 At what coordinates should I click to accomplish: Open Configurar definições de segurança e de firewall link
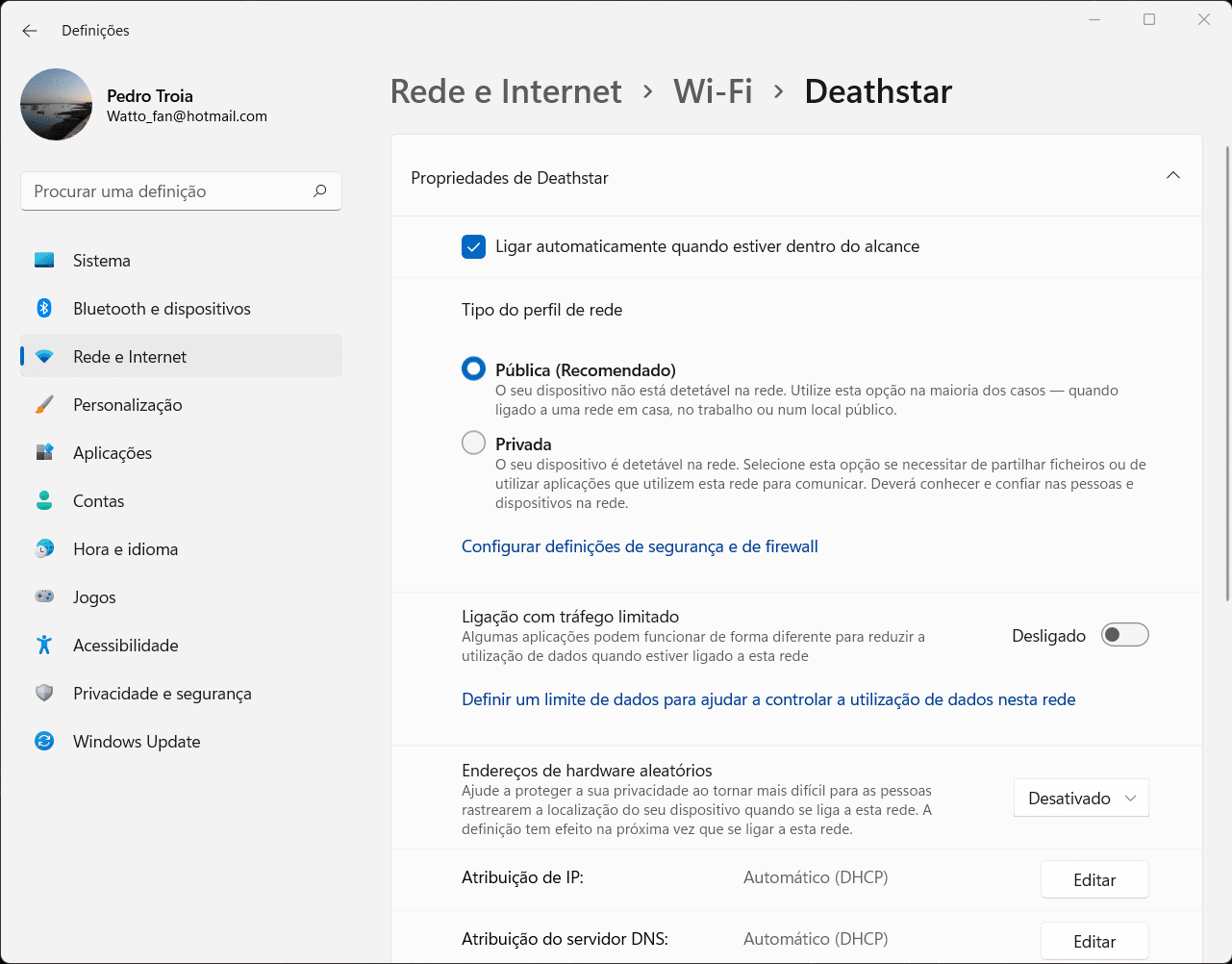point(640,546)
